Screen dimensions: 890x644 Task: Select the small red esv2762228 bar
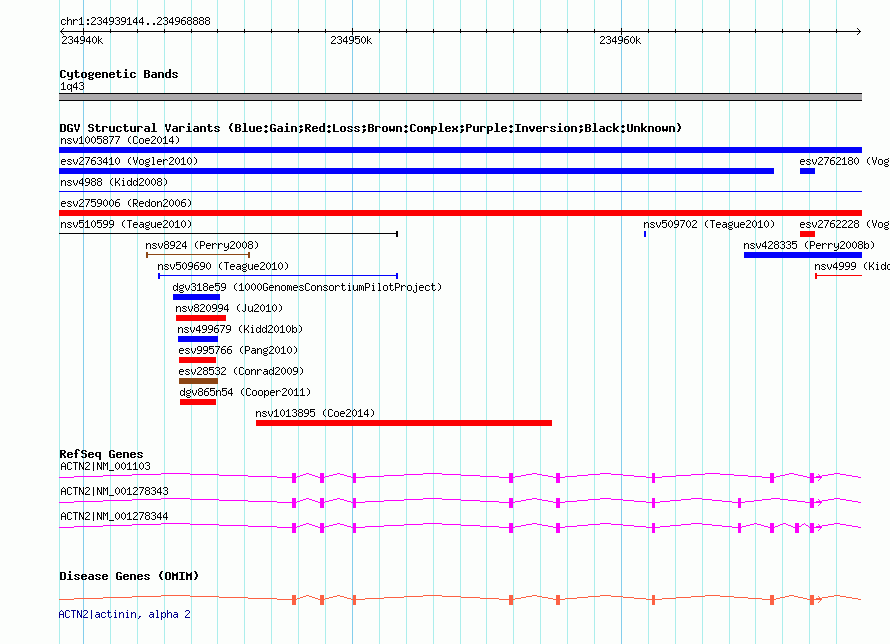pyautogui.click(x=807, y=234)
